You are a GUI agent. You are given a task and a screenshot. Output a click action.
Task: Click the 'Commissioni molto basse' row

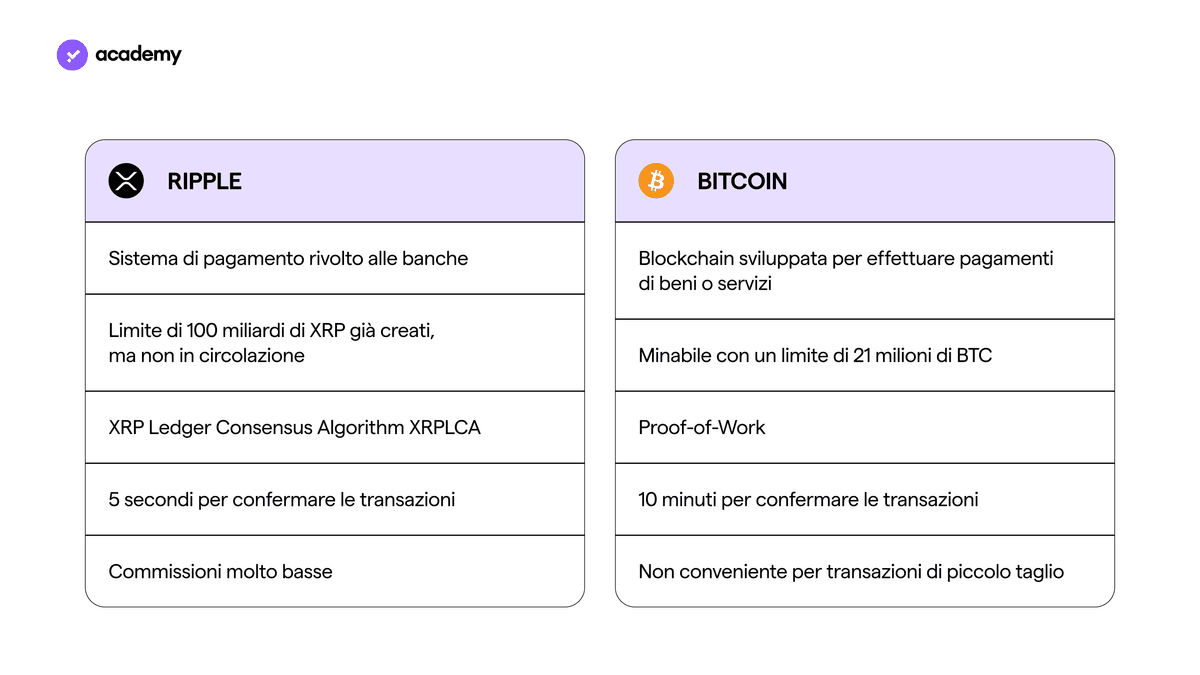pos(335,571)
